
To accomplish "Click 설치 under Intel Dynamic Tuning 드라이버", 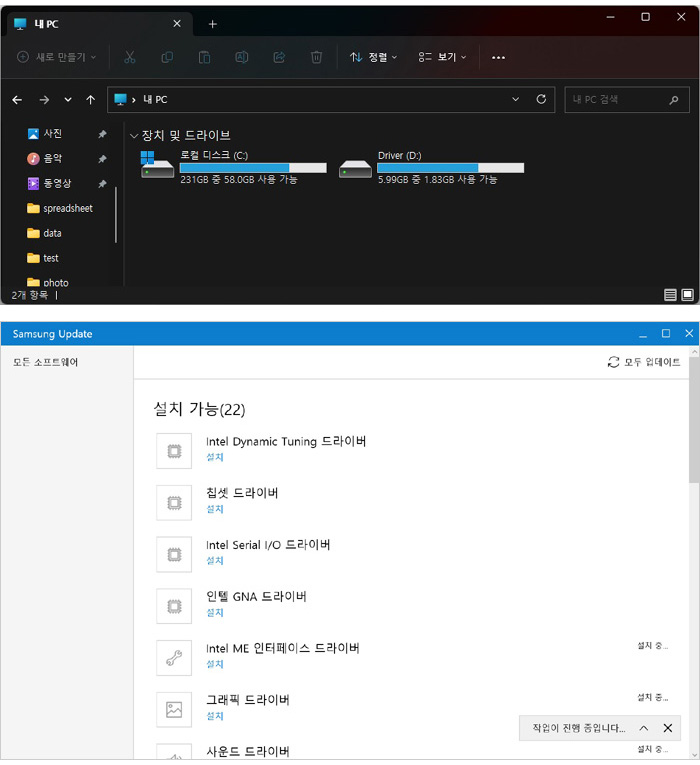I will [x=215, y=457].
